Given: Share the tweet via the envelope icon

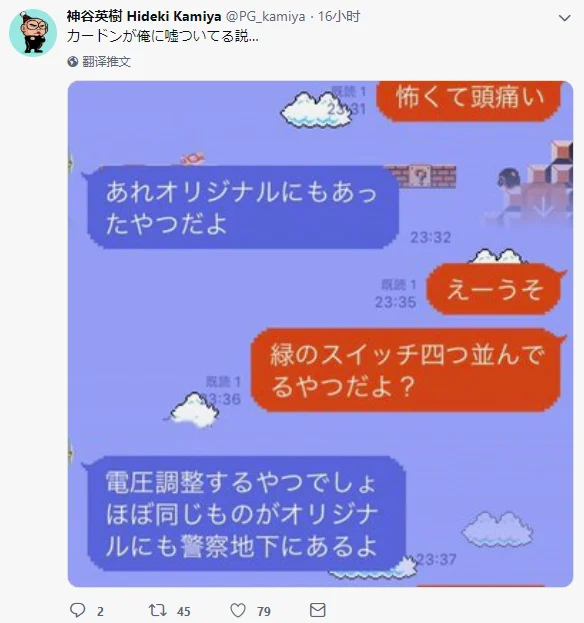Looking at the screenshot, I should (x=317, y=610).
